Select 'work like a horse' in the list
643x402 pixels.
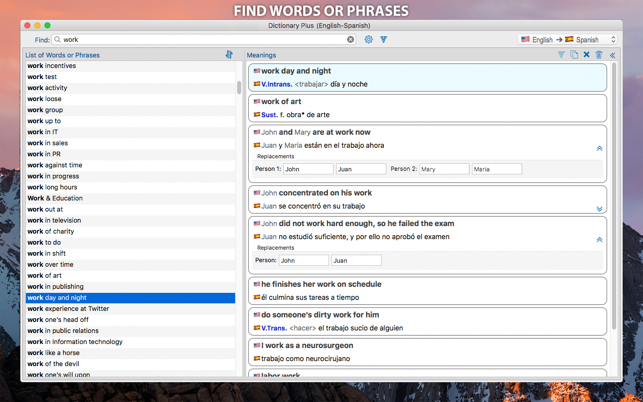click(130, 353)
